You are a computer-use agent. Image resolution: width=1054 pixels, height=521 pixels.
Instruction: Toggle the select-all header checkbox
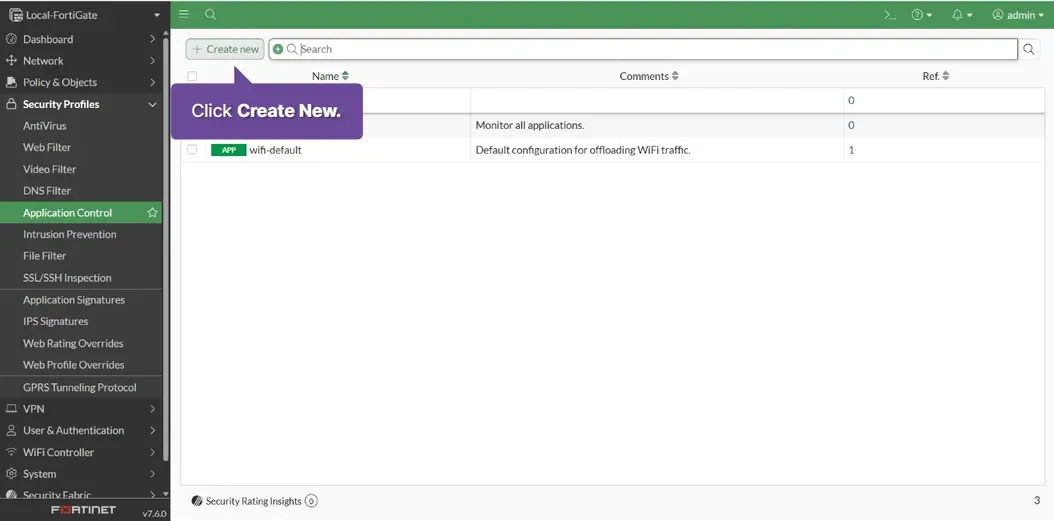tap(192, 76)
